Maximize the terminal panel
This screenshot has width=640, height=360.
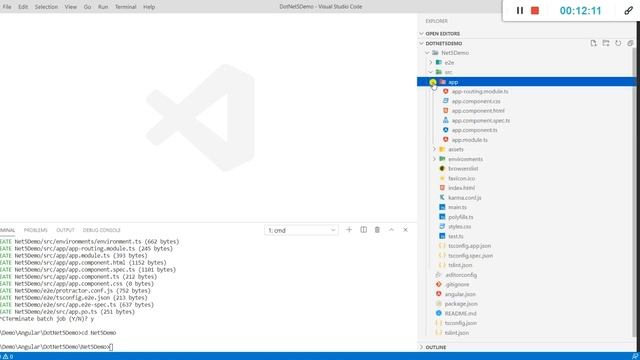click(x=391, y=230)
